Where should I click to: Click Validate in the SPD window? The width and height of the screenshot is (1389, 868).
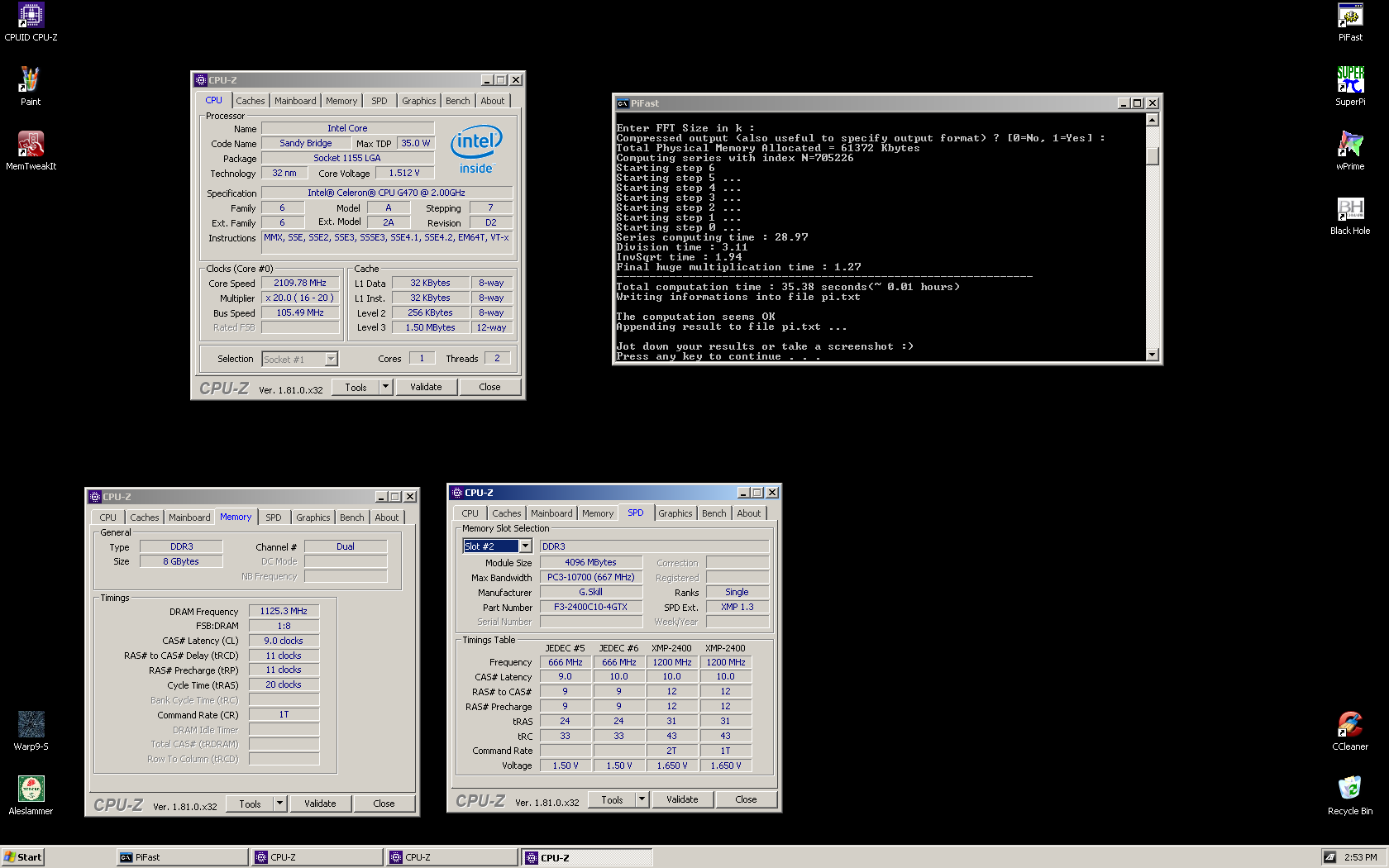click(x=682, y=799)
